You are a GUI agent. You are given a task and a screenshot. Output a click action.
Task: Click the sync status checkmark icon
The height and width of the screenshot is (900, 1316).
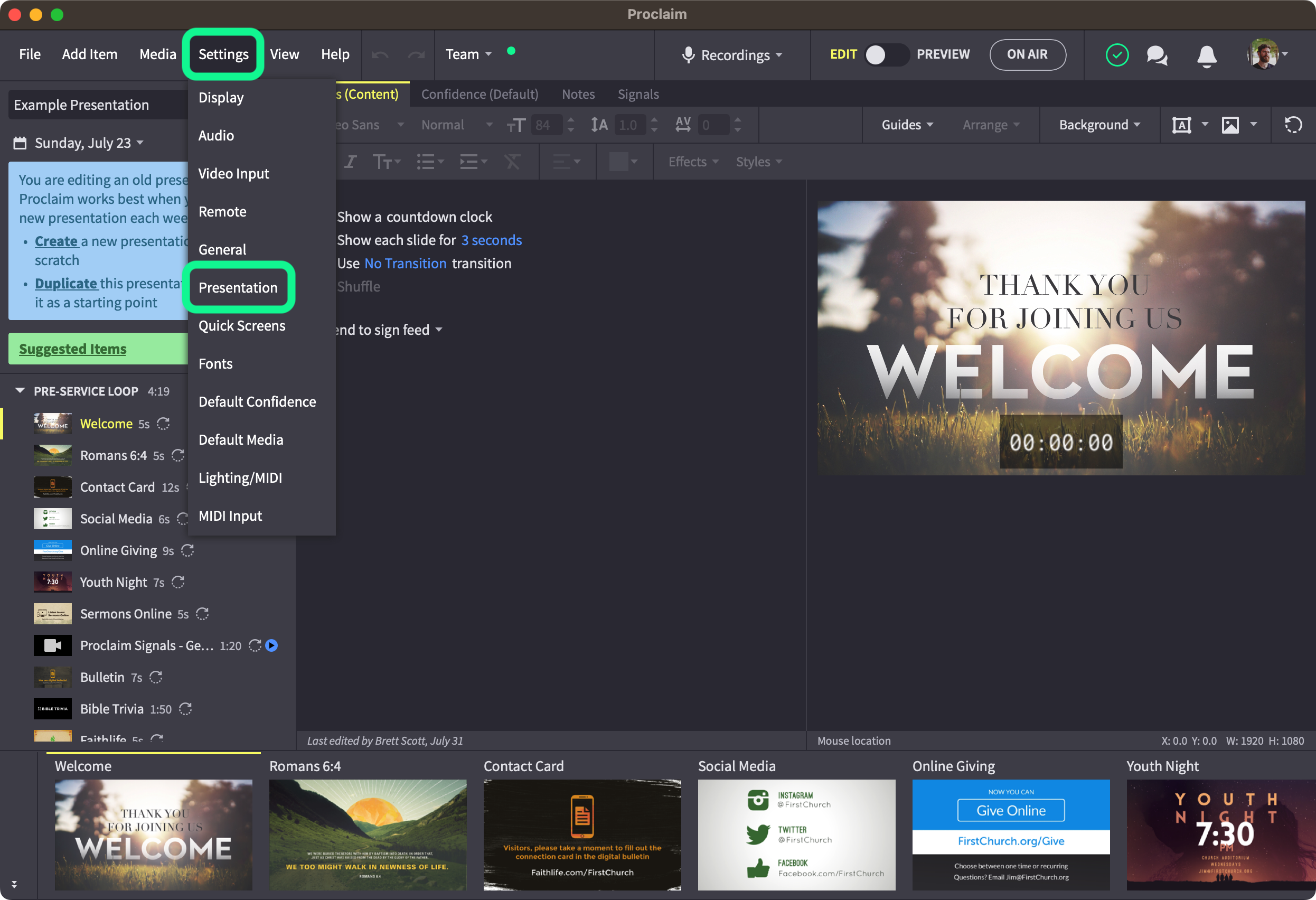point(1117,55)
